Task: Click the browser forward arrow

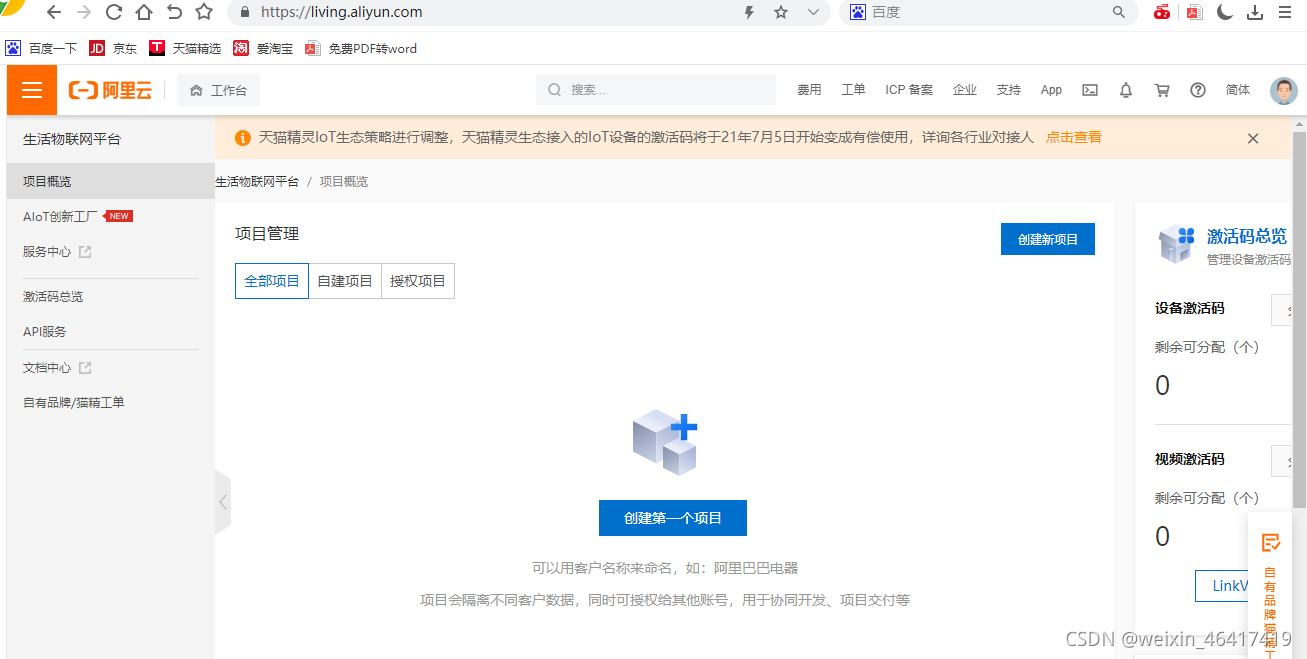Action: 84,13
